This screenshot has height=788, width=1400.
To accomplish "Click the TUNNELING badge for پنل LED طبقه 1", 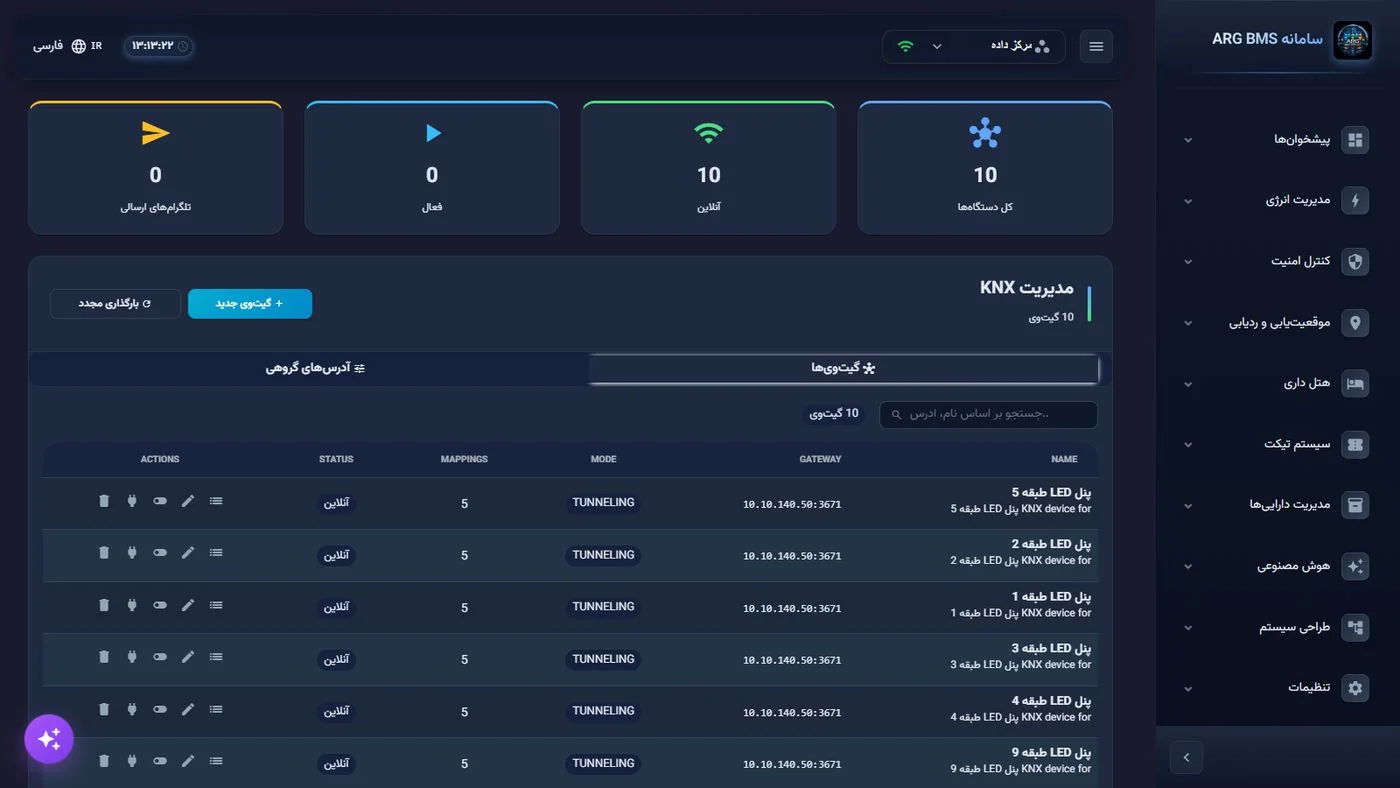I will click(603, 607).
